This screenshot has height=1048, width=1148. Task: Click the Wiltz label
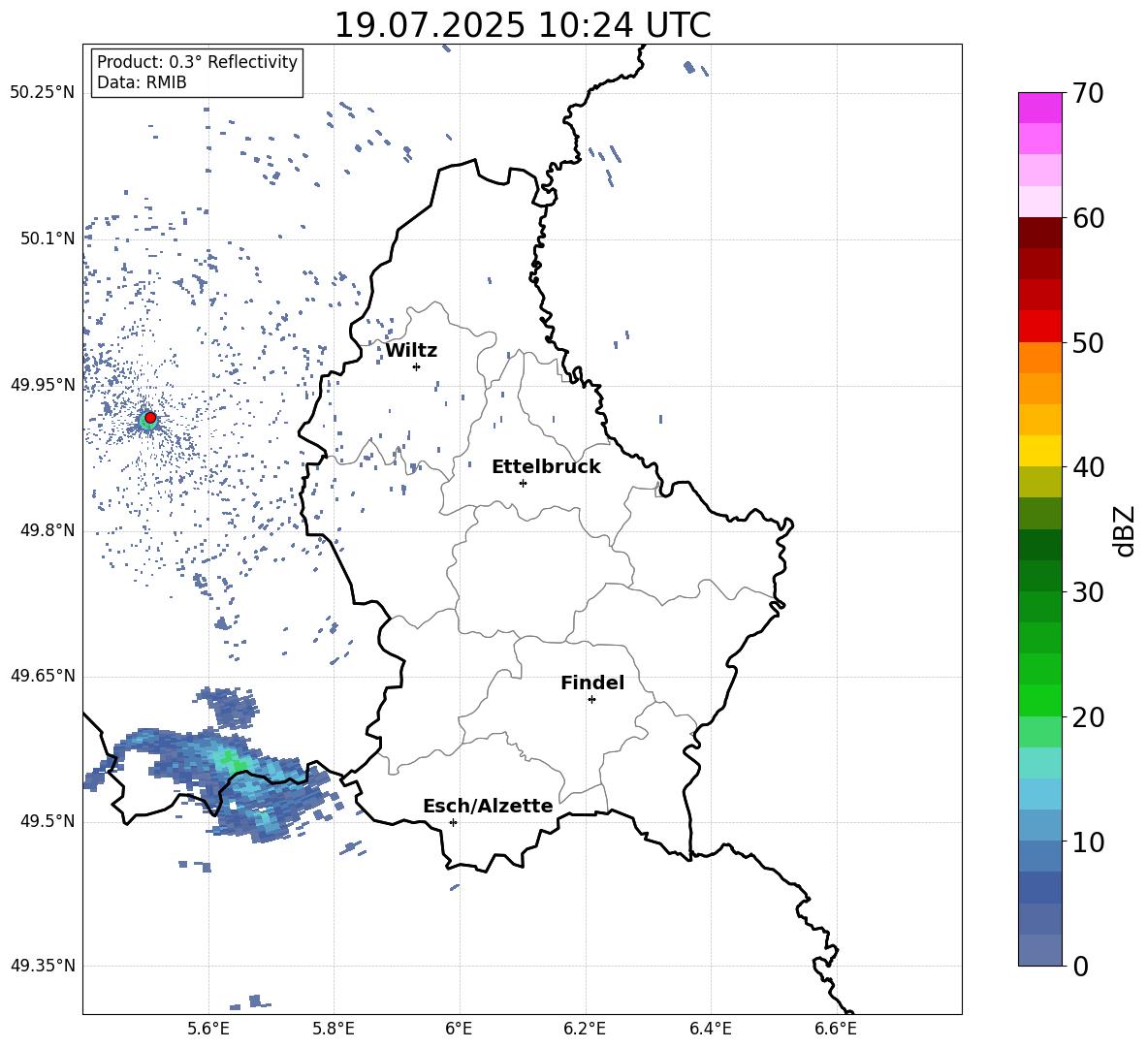411,351
